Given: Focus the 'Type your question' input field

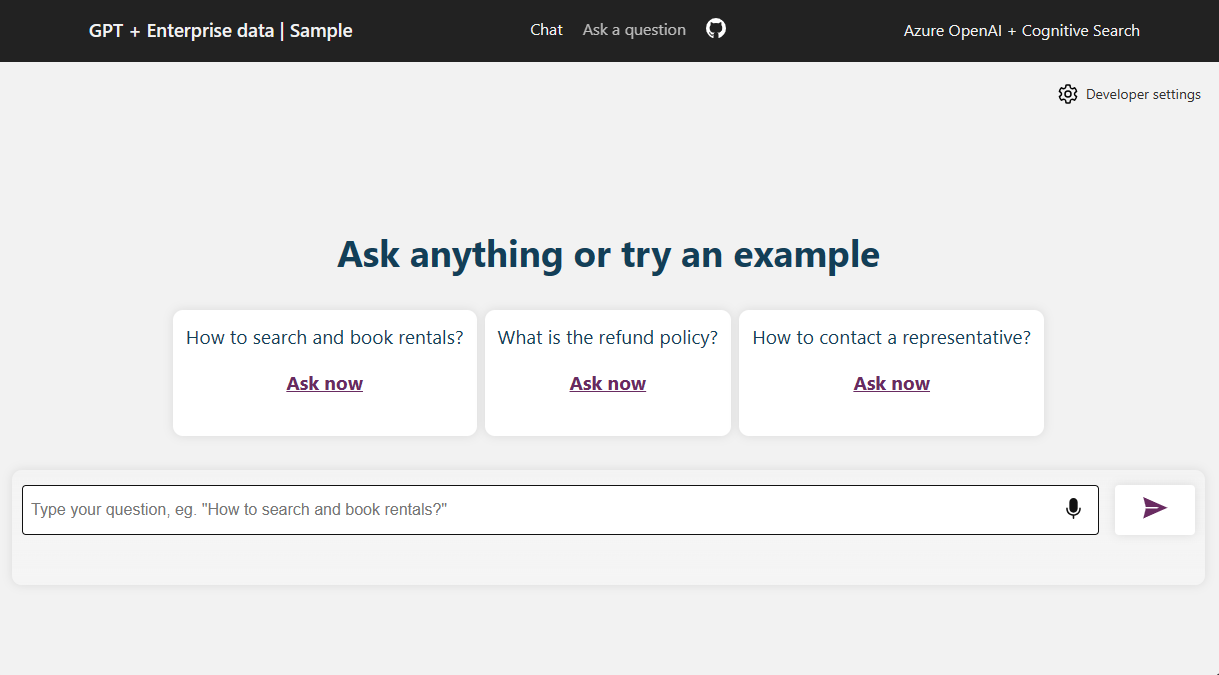Looking at the screenshot, I should tap(540, 510).
